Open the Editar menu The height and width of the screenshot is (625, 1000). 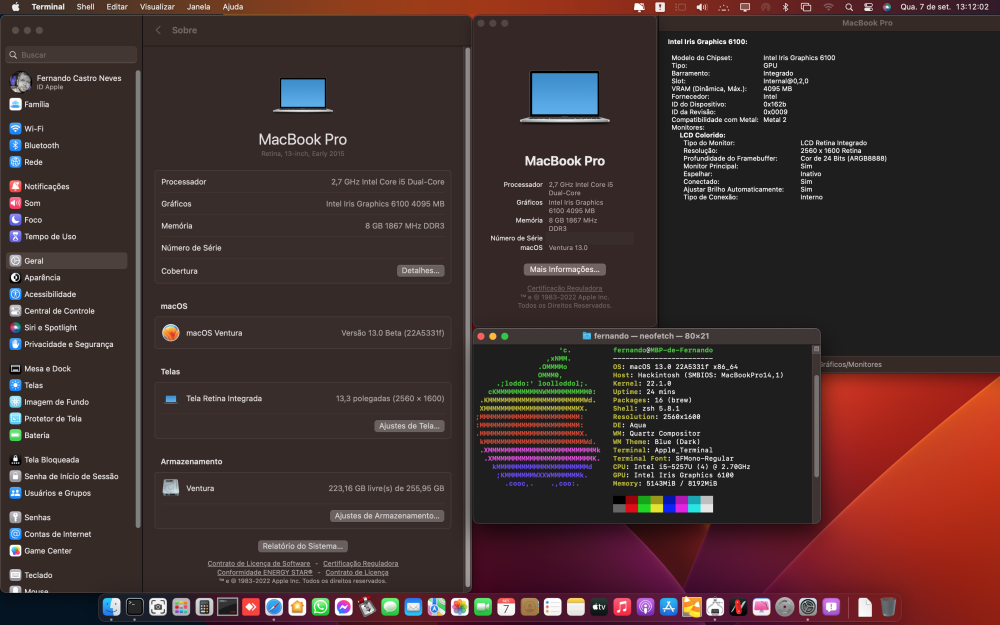click(117, 7)
